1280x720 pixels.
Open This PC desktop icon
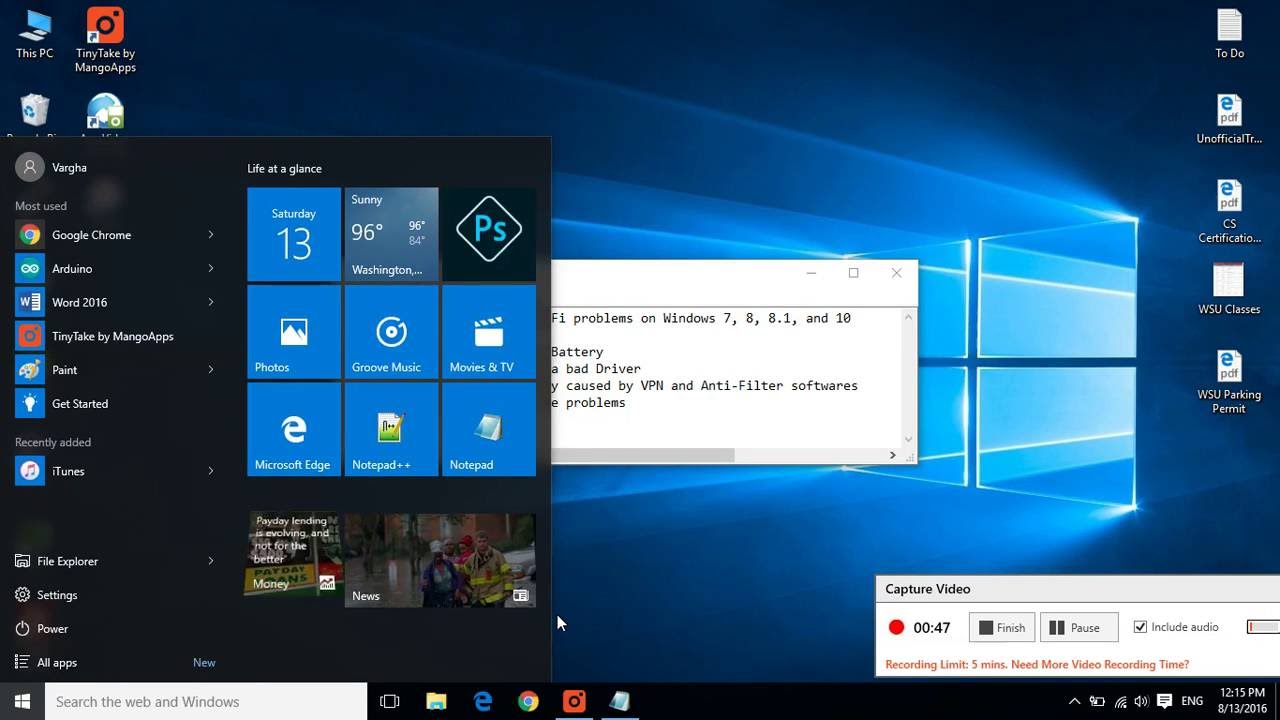click(34, 34)
